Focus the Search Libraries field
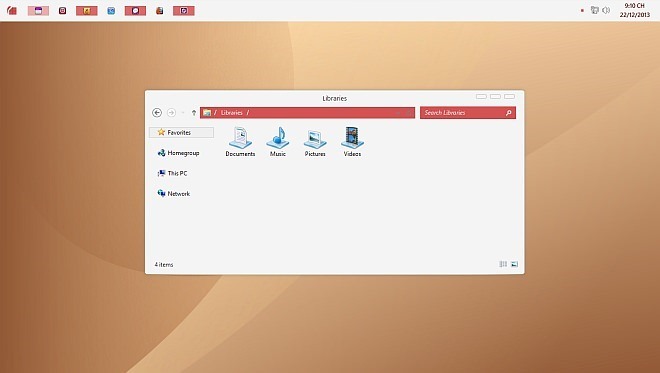This screenshot has width=660, height=373. click(468, 112)
